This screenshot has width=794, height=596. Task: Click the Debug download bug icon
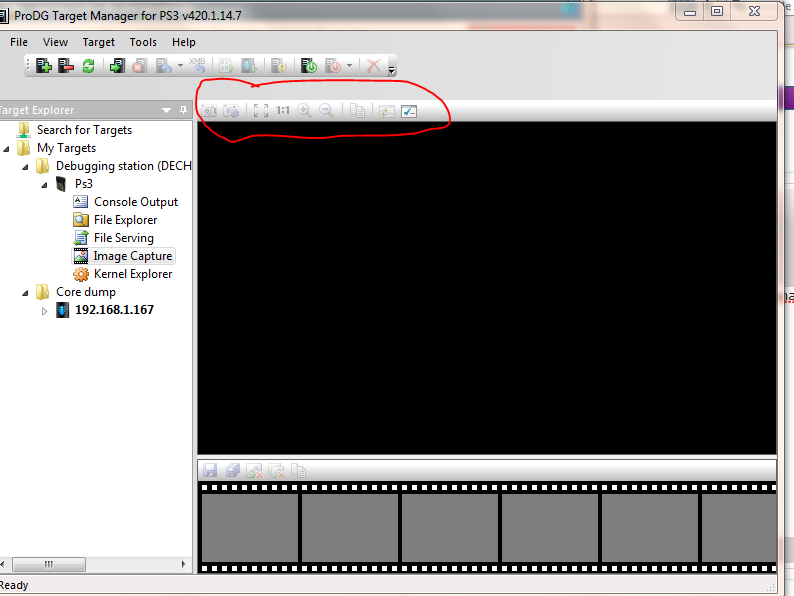(249, 66)
